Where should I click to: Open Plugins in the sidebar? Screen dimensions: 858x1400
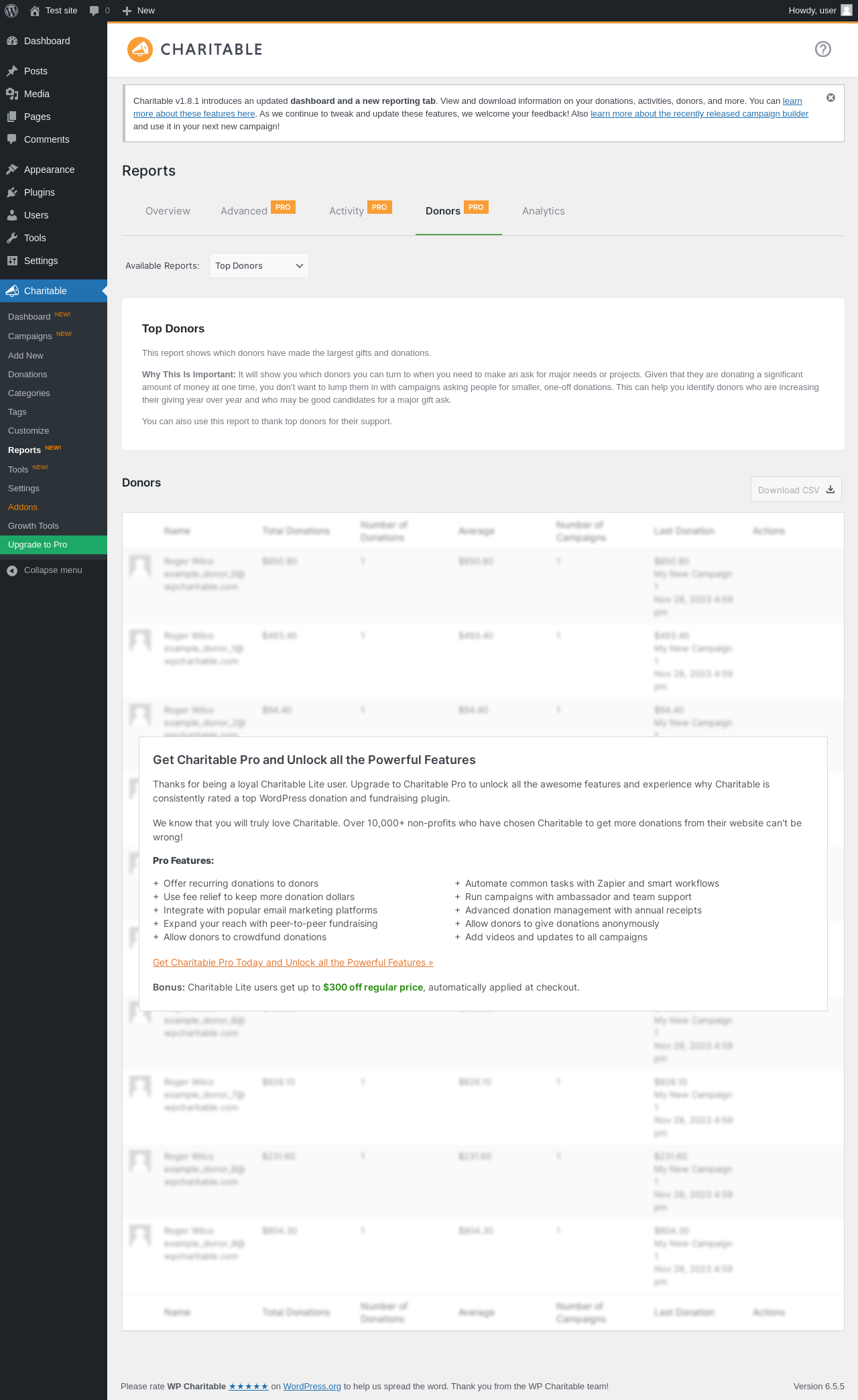click(x=54, y=192)
